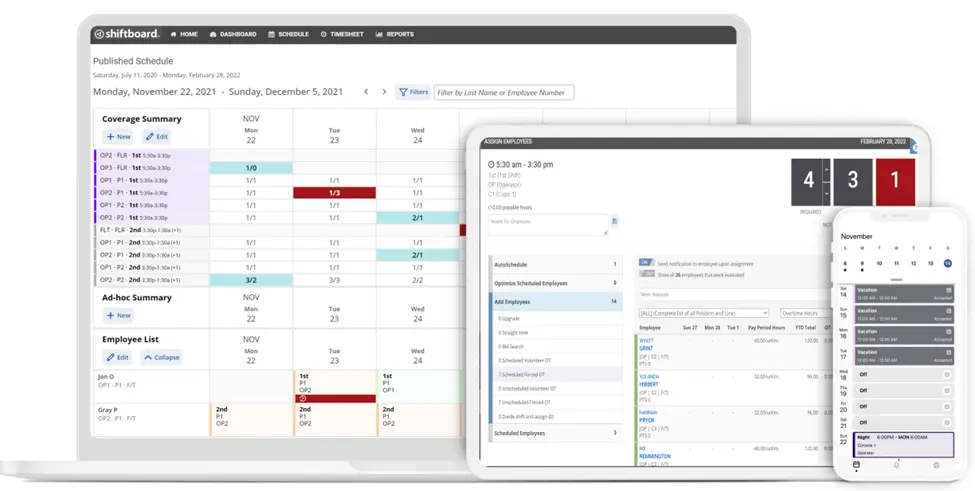Toggle send notification to employee switch
975x491 pixels.
646,262
